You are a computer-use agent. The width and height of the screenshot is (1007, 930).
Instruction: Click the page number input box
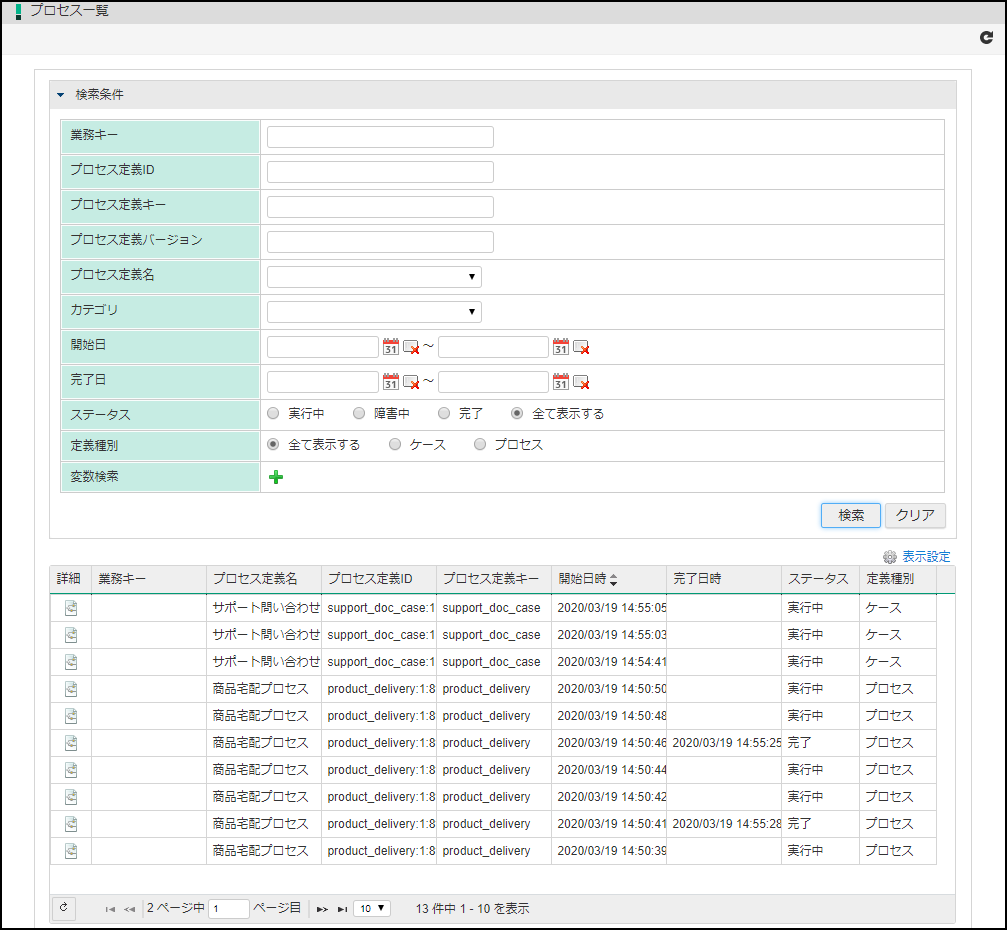[x=229, y=909]
